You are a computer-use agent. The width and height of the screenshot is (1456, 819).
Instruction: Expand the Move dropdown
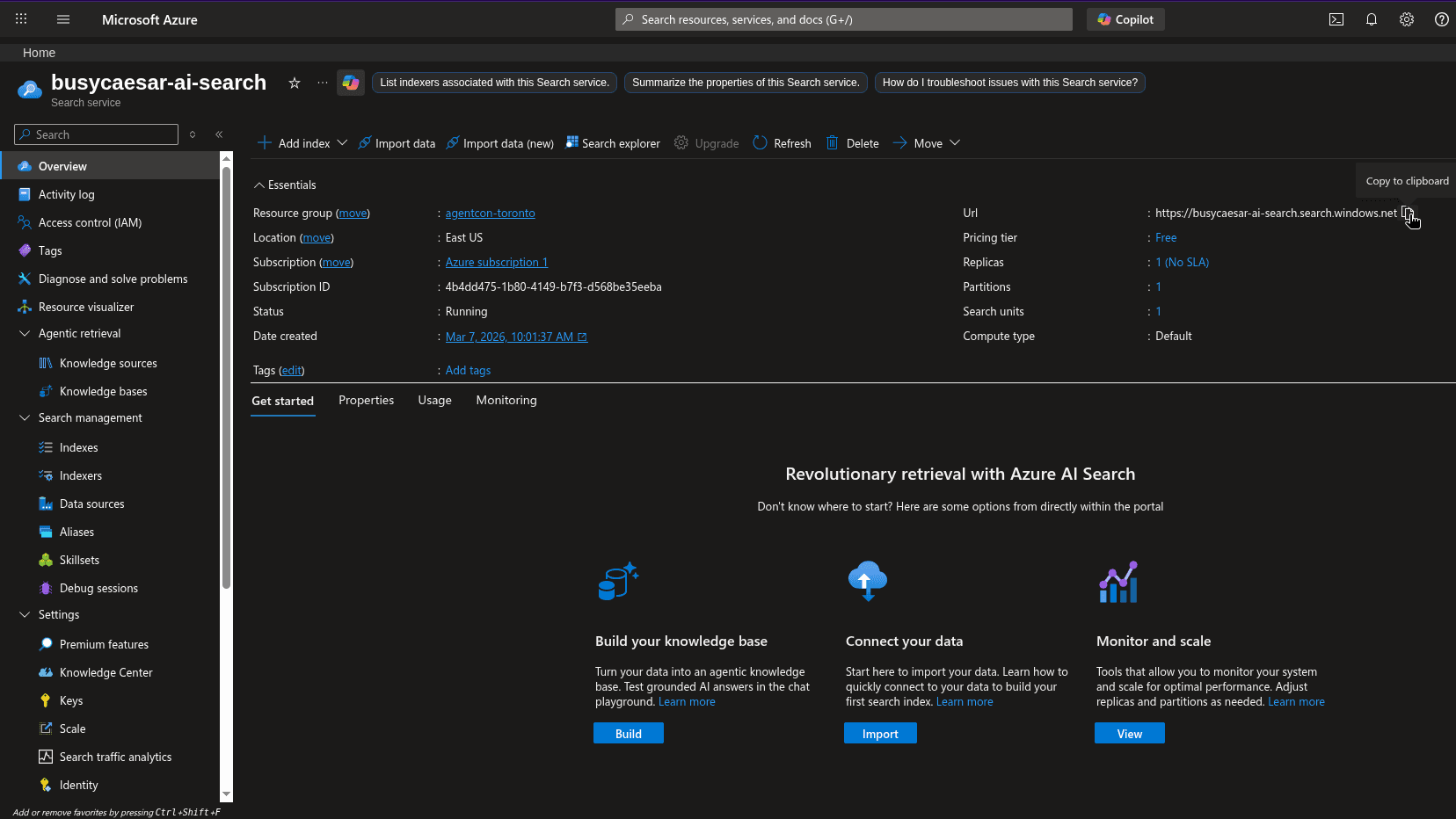(926, 142)
